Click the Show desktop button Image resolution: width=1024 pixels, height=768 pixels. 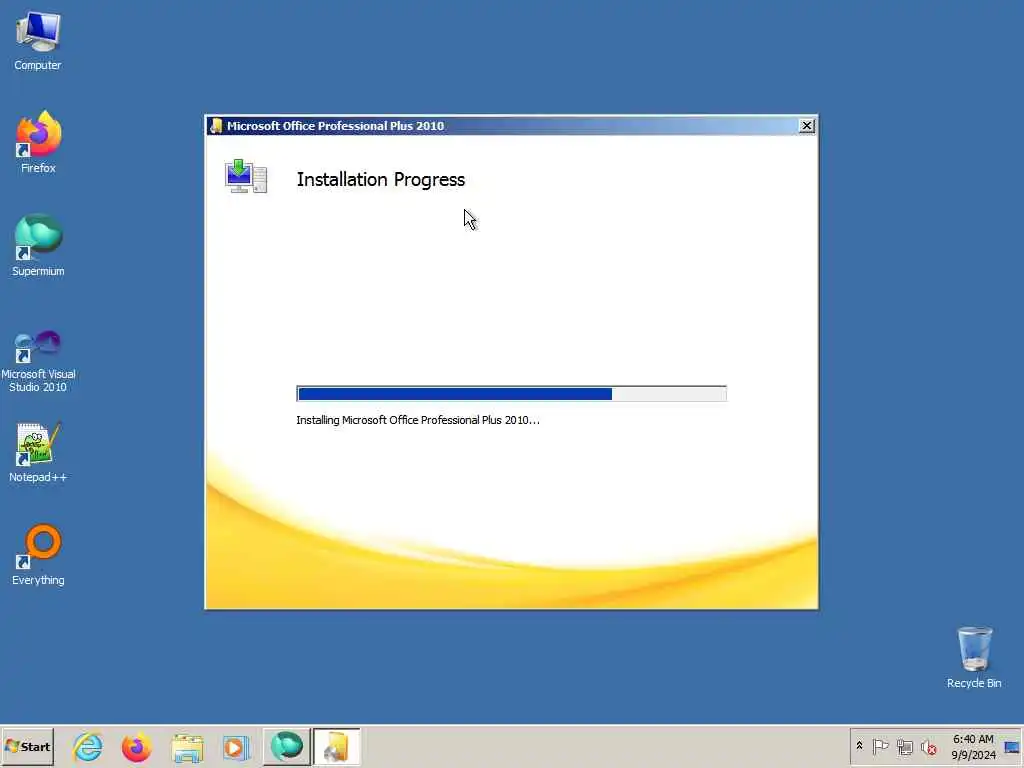coord(1012,746)
